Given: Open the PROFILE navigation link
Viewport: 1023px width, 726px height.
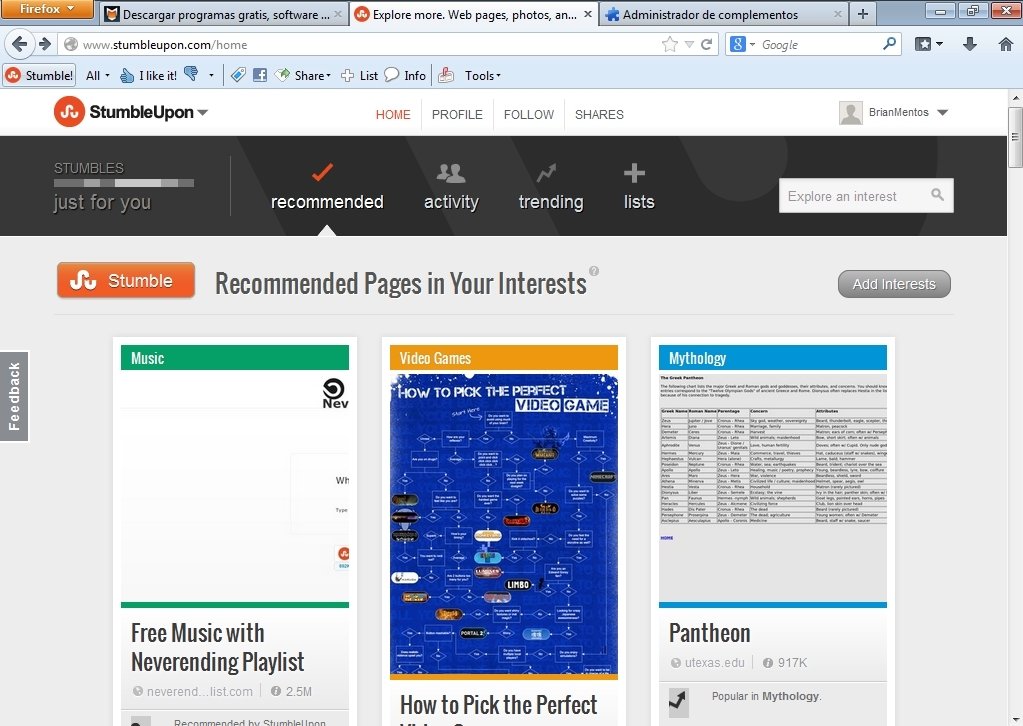Looking at the screenshot, I should point(457,115).
